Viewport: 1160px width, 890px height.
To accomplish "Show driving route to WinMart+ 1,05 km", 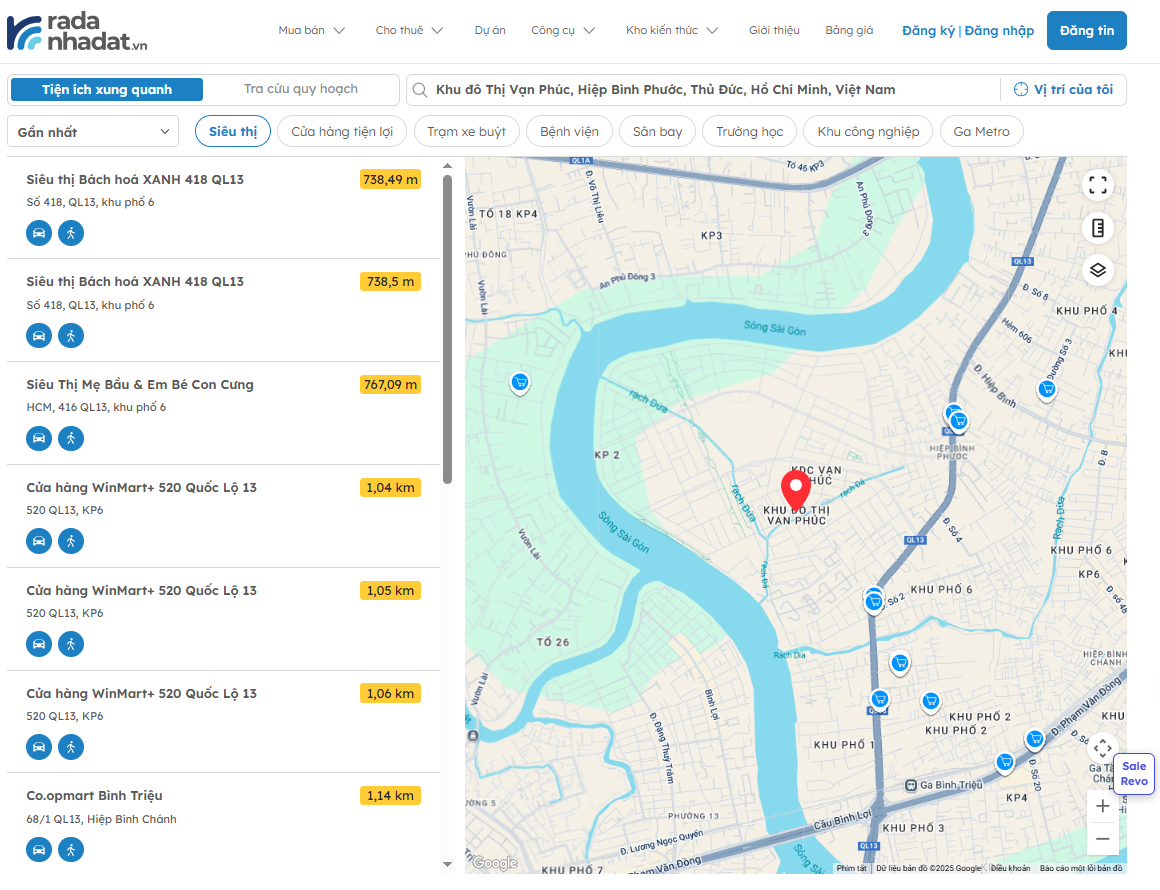I will coord(39,644).
